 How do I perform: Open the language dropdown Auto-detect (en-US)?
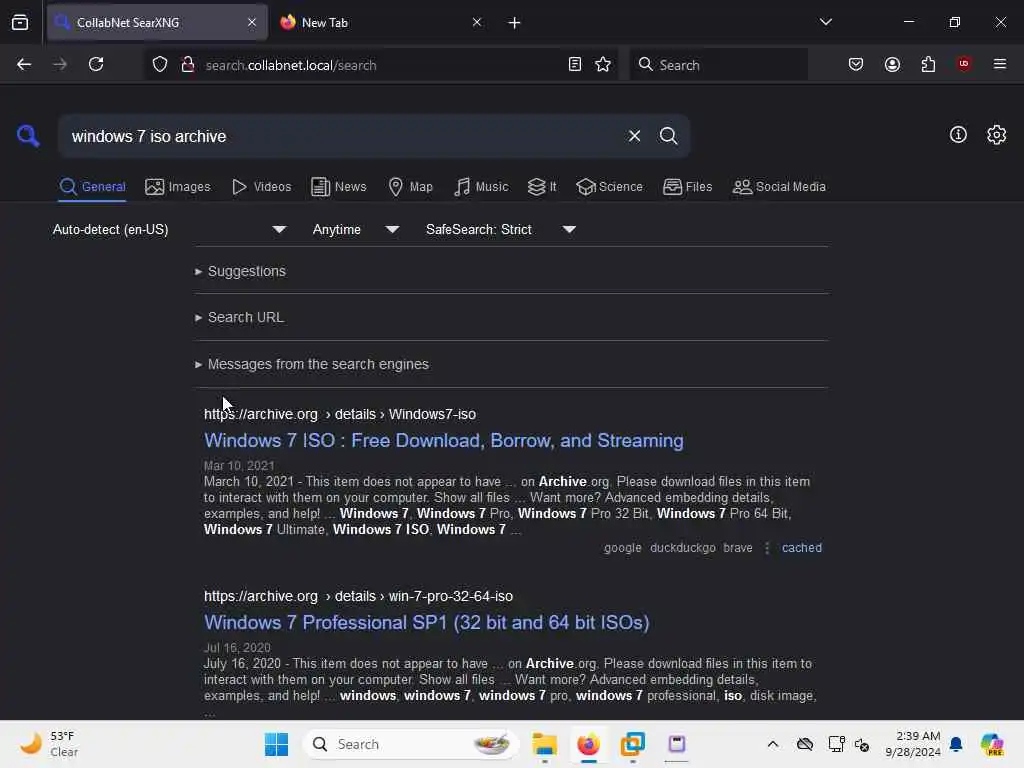tap(170, 230)
